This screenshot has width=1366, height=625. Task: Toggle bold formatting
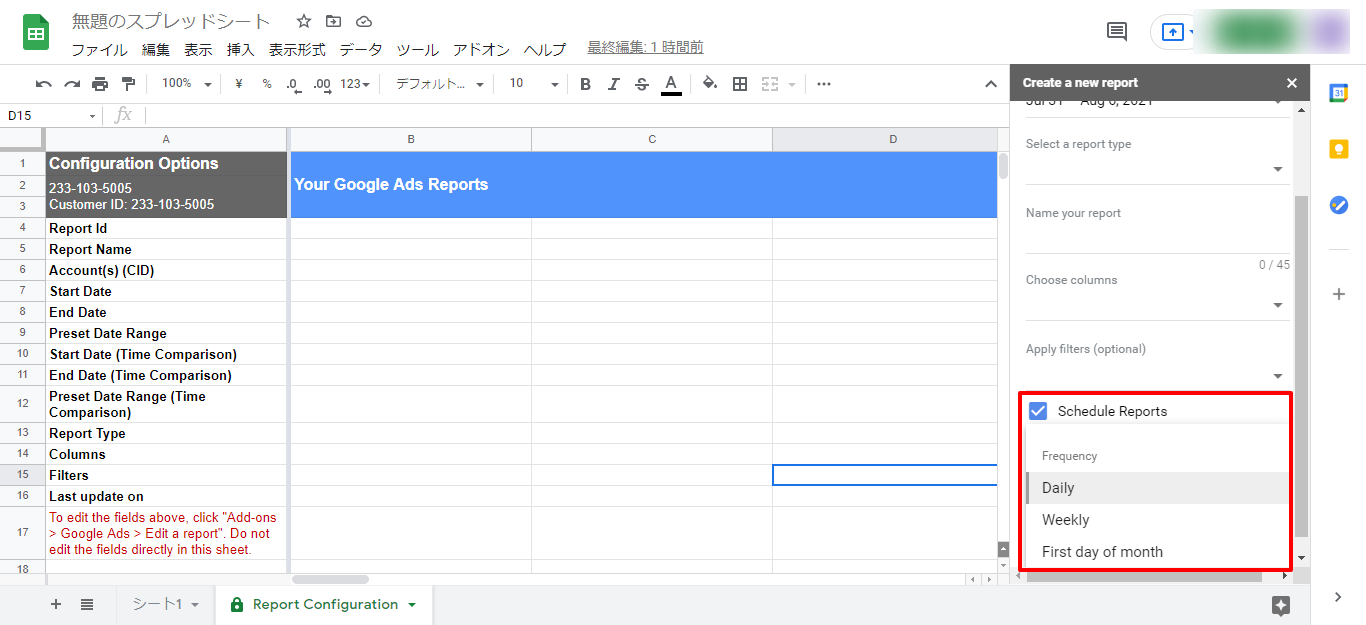click(586, 84)
